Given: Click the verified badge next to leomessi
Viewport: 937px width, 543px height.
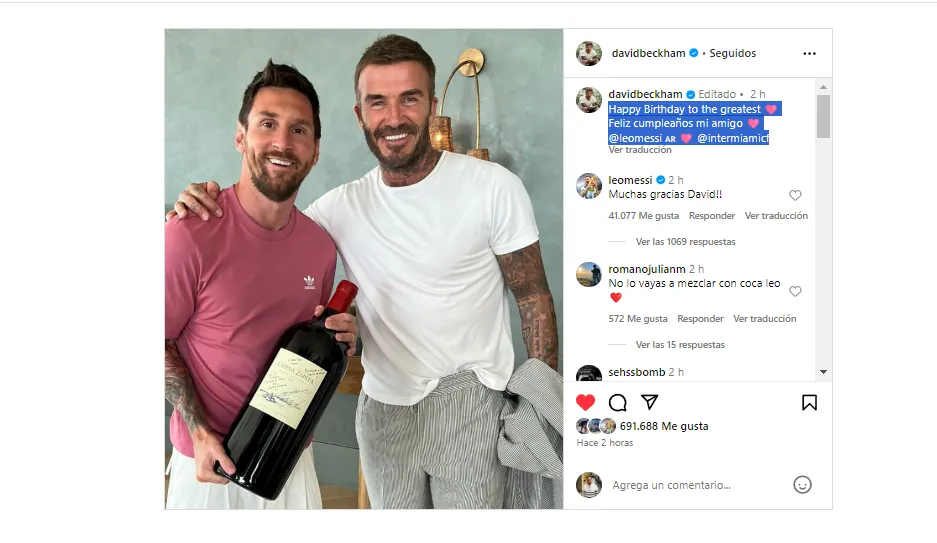Looking at the screenshot, I should click(x=660, y=180).
